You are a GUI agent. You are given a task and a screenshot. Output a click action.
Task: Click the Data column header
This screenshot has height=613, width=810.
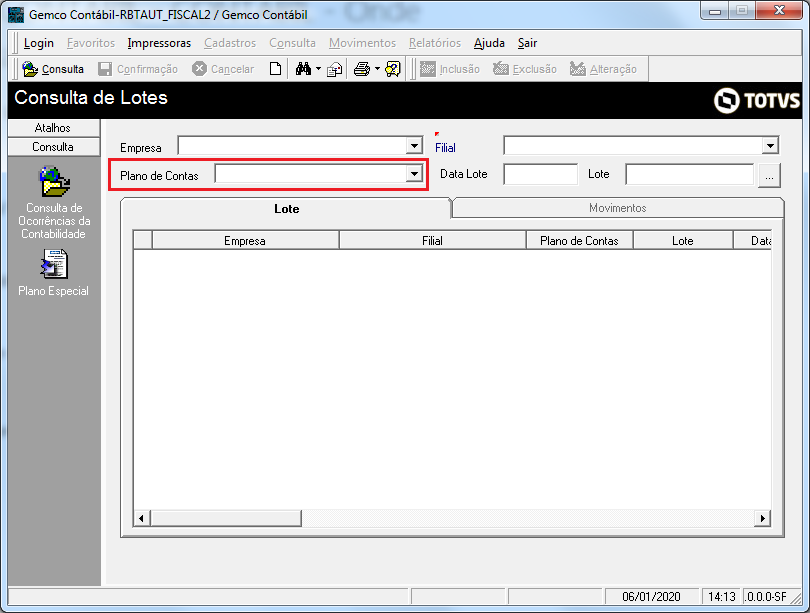pos(753,240)
